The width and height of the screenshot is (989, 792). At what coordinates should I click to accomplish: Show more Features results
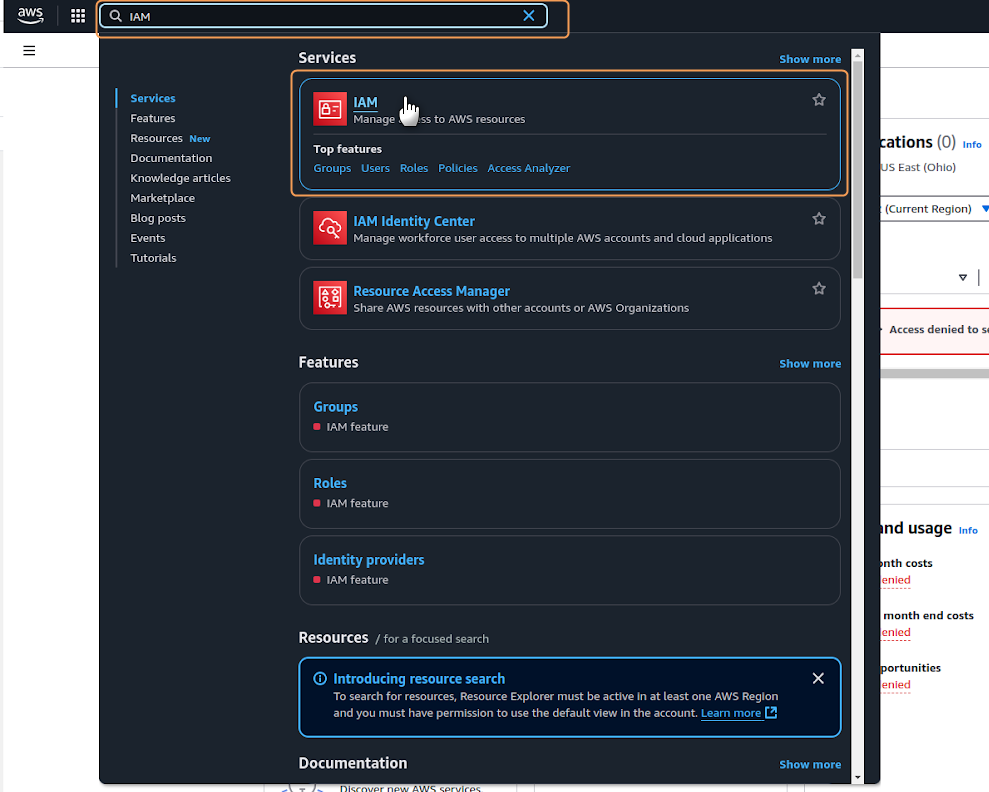810,364
